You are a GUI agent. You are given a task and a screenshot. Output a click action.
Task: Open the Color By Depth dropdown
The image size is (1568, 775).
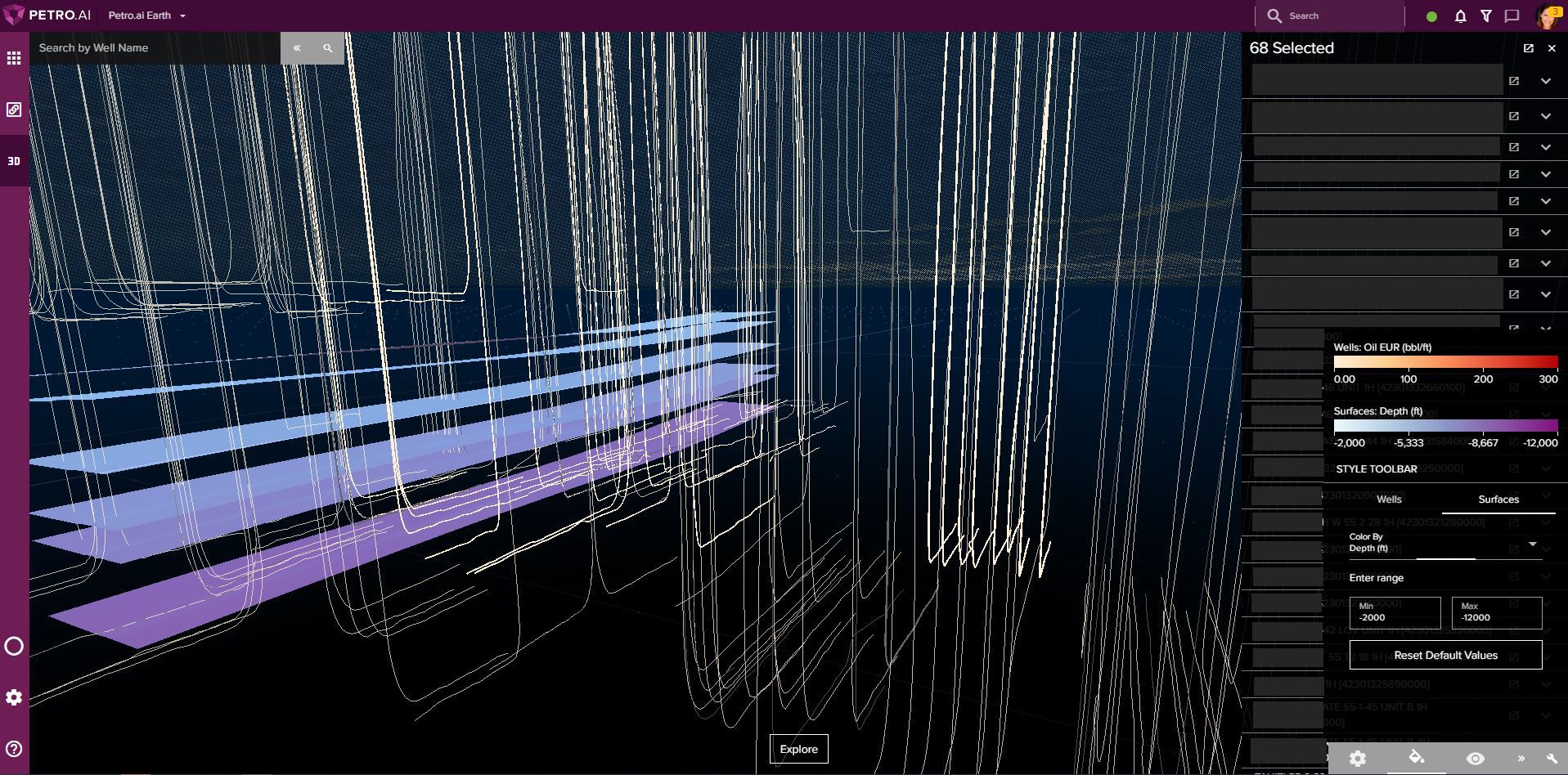(1444, 544)
